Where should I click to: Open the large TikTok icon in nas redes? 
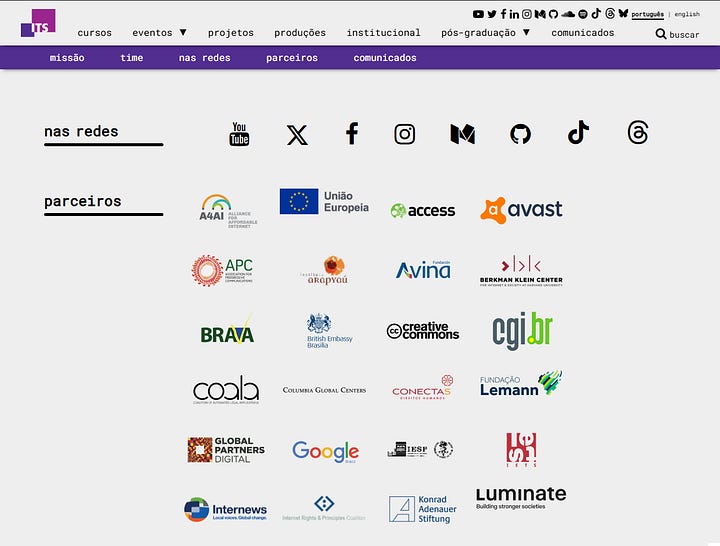click(578, 132)
